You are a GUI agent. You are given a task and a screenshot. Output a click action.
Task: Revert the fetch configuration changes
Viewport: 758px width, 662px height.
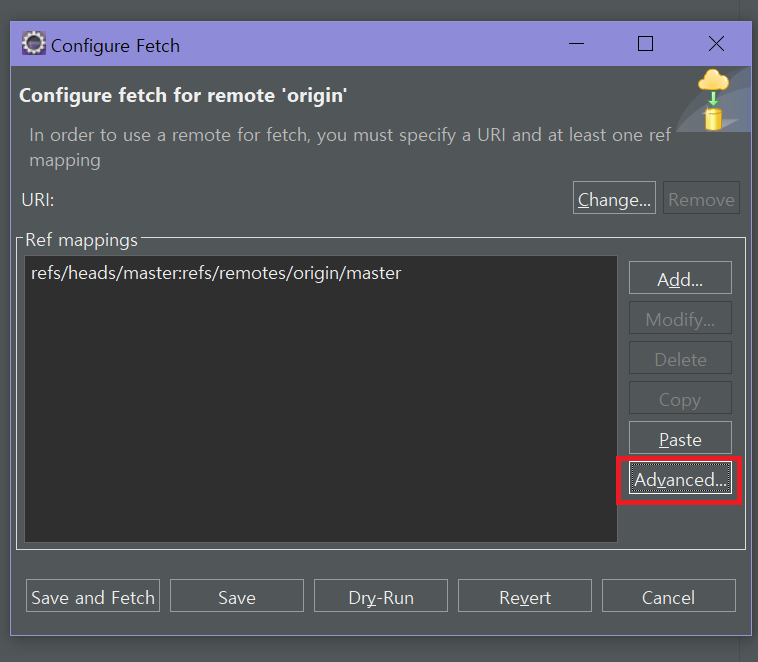click(525, 596)
